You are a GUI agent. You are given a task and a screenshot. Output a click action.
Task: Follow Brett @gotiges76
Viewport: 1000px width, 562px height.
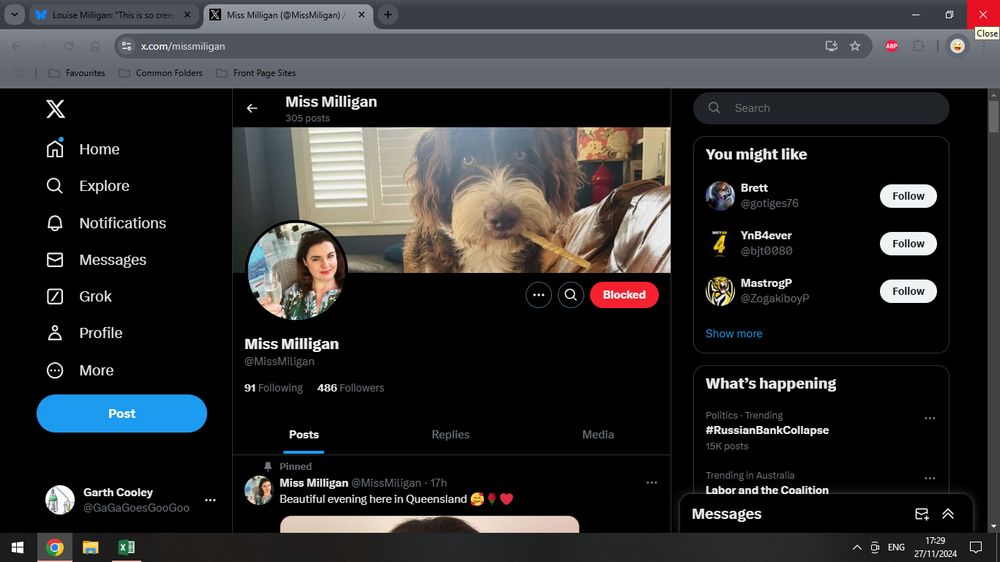point(908,196)
